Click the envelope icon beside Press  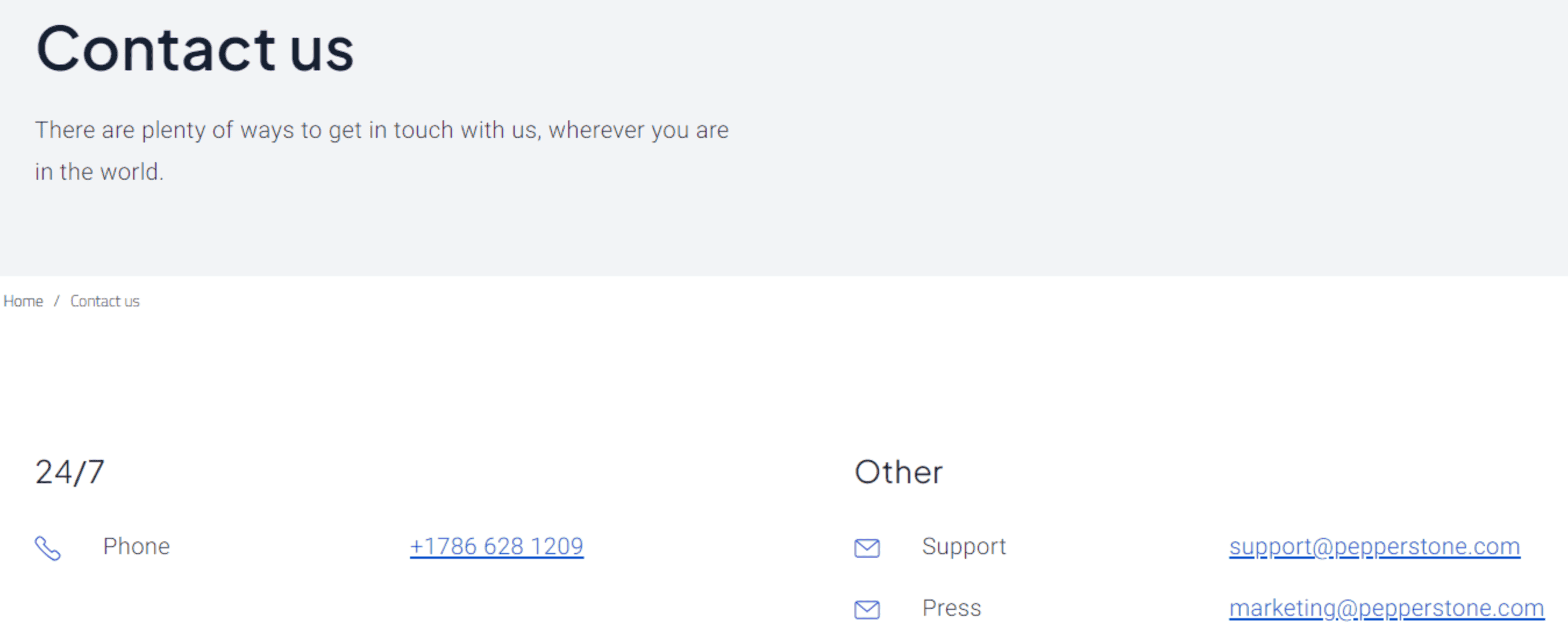(x=867, y=609)
